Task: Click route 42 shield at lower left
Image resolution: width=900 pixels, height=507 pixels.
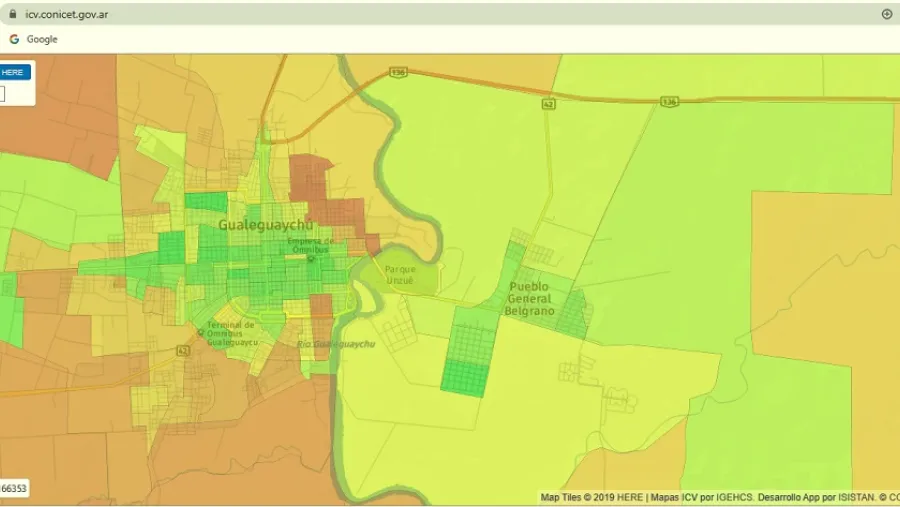Action: coord(183,351)
